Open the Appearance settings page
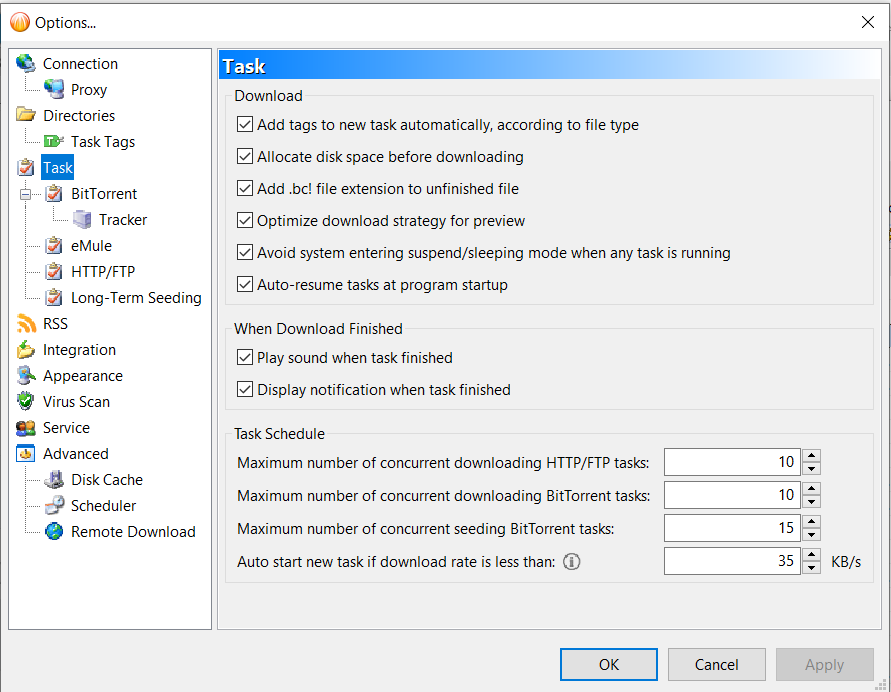 (x=83, y=376)
